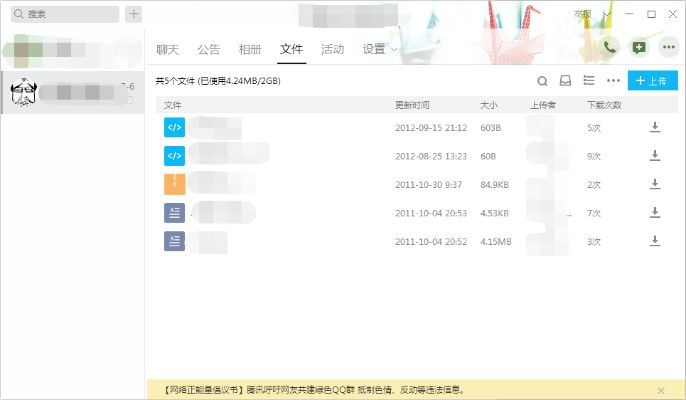
Task: Sort by 下载次数 column header
Action: [x=604, y=105]
